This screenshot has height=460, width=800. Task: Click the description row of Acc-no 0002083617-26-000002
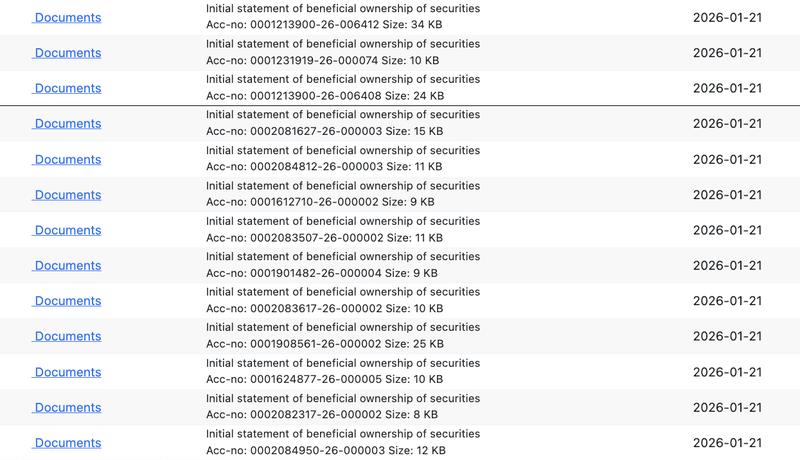342,293
